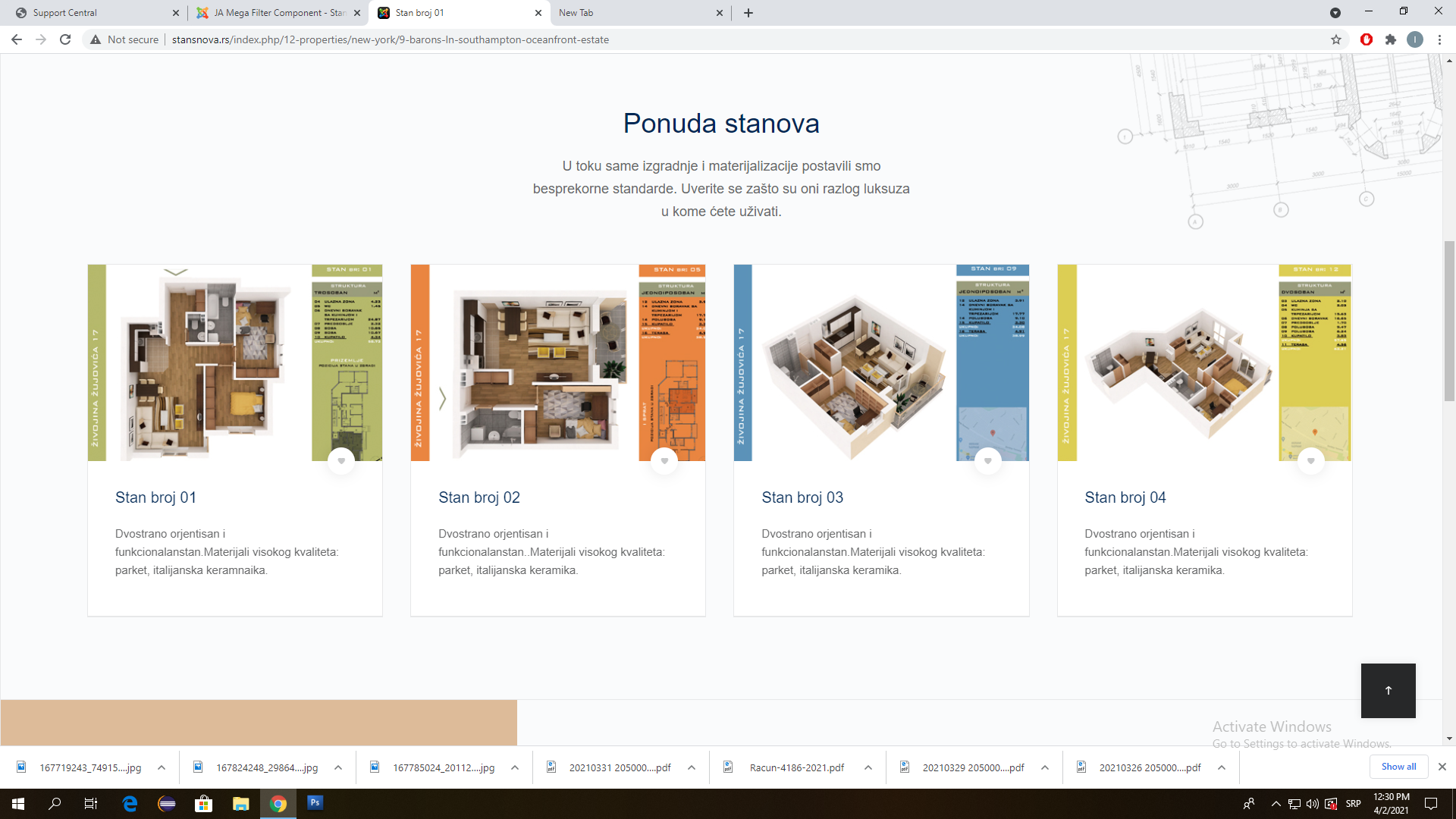The image size is (1456, 819).
Task: Toggle heart favorite on Stan broj 04
Action: coord(1310,460)
